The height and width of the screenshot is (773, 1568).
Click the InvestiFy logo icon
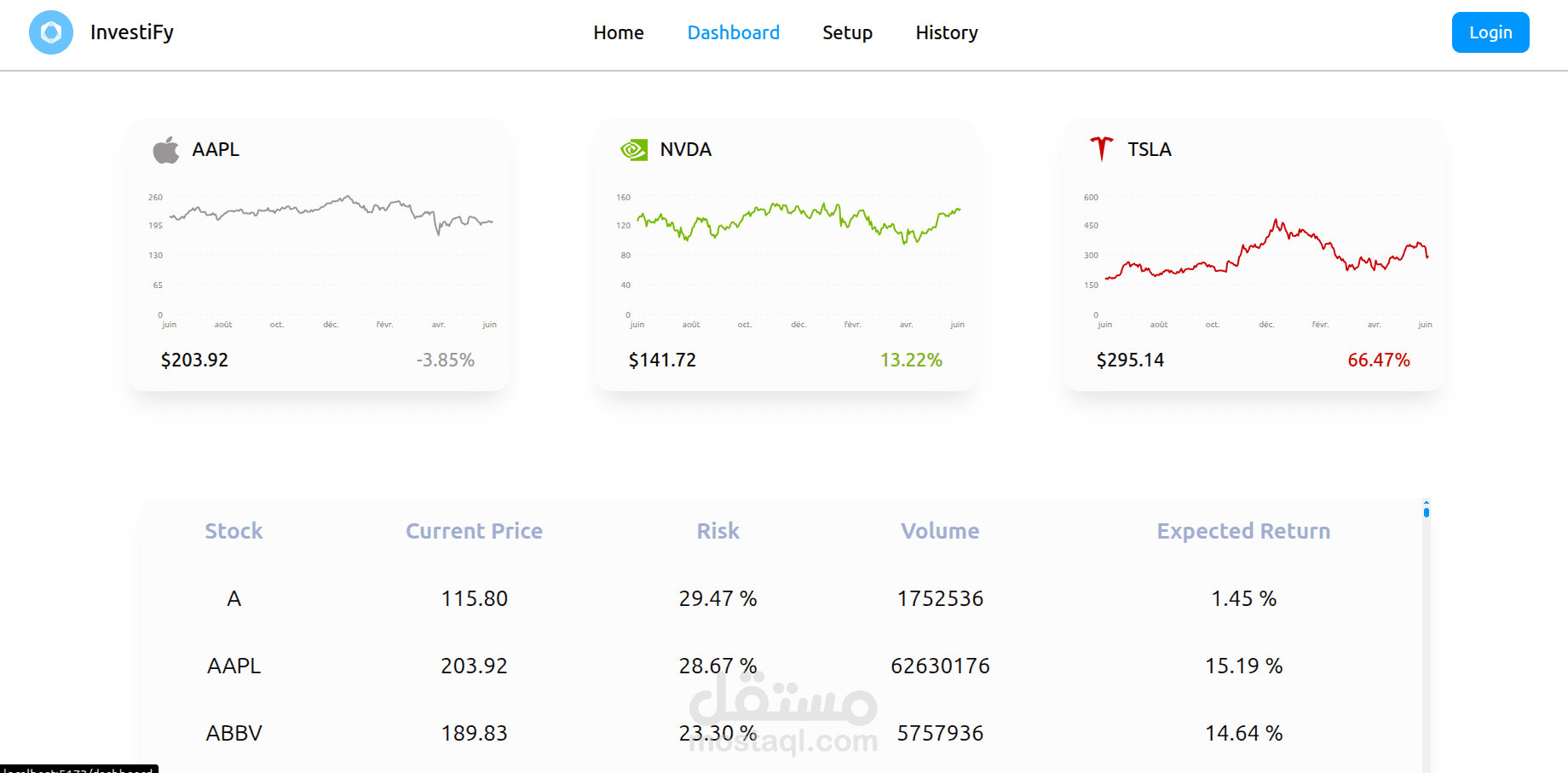pos(51,32)
